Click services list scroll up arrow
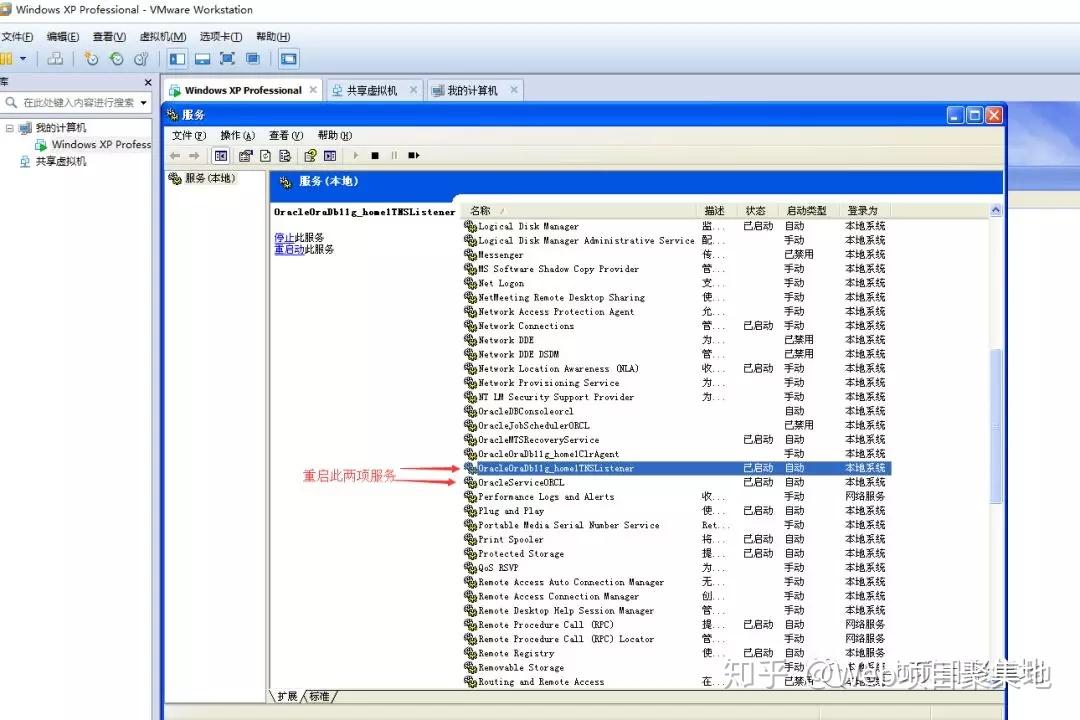The width and height of the screenshot is (1080, 720). [995, 210]
